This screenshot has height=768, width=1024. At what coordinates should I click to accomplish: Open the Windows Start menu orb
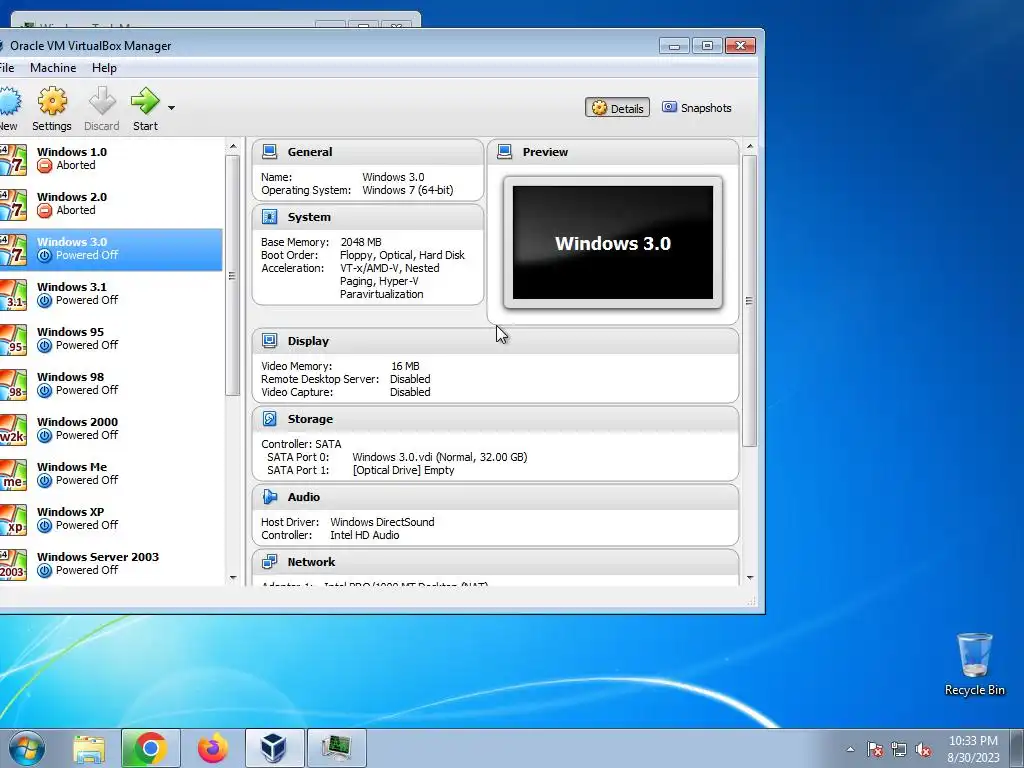click(27, 748)
